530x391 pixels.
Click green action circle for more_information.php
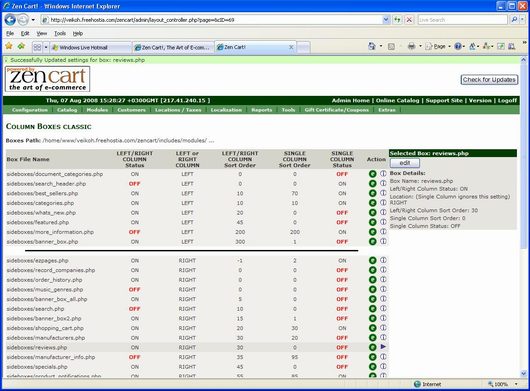tap(372, 232)
